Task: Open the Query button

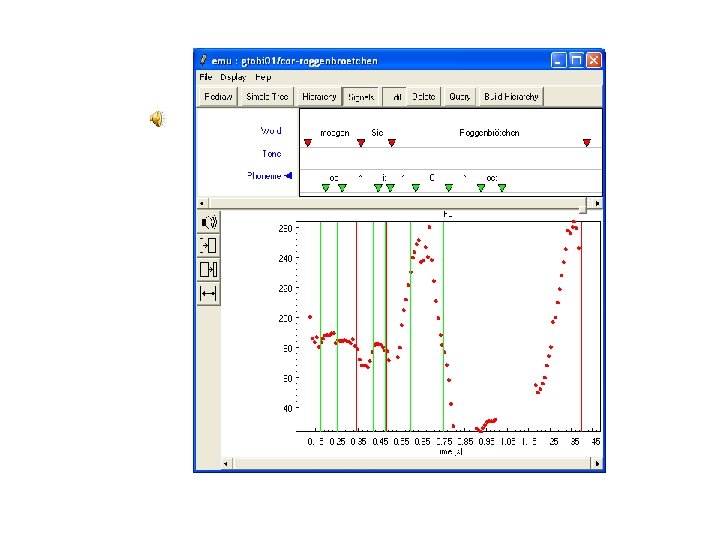Action: [x=460, y=96]
